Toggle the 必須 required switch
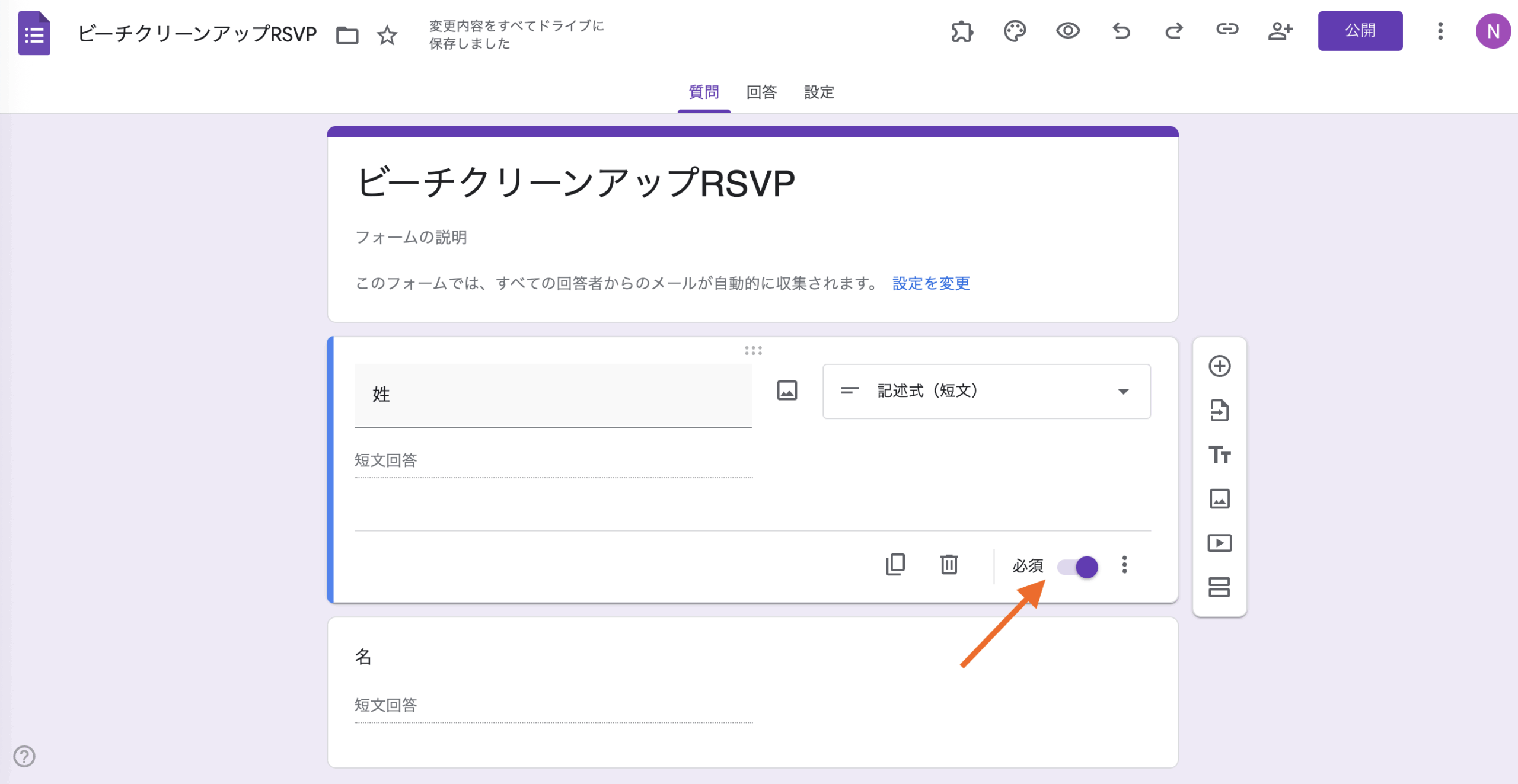Viewport: 1518px width, 784px height. [x=1078, y=567]
